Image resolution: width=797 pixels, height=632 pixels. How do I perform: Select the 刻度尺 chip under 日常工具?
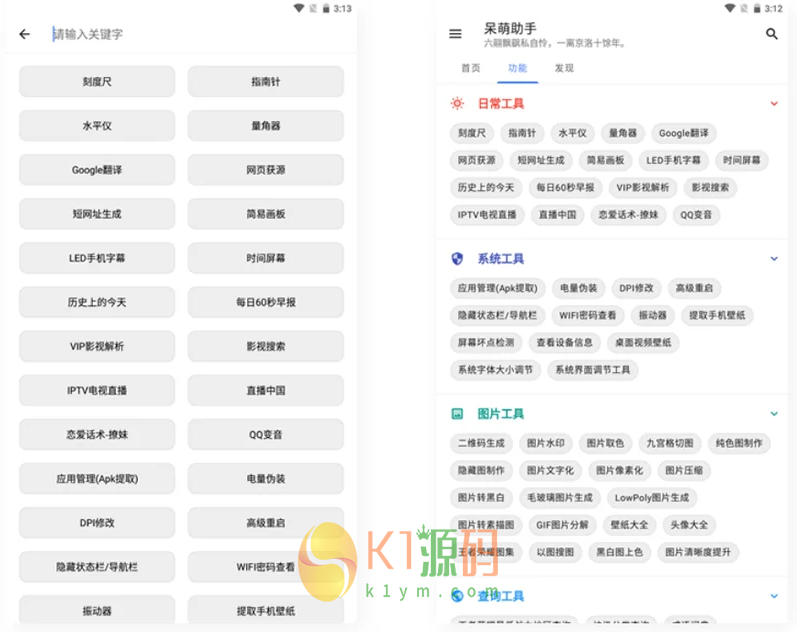[x=472, y=133]
